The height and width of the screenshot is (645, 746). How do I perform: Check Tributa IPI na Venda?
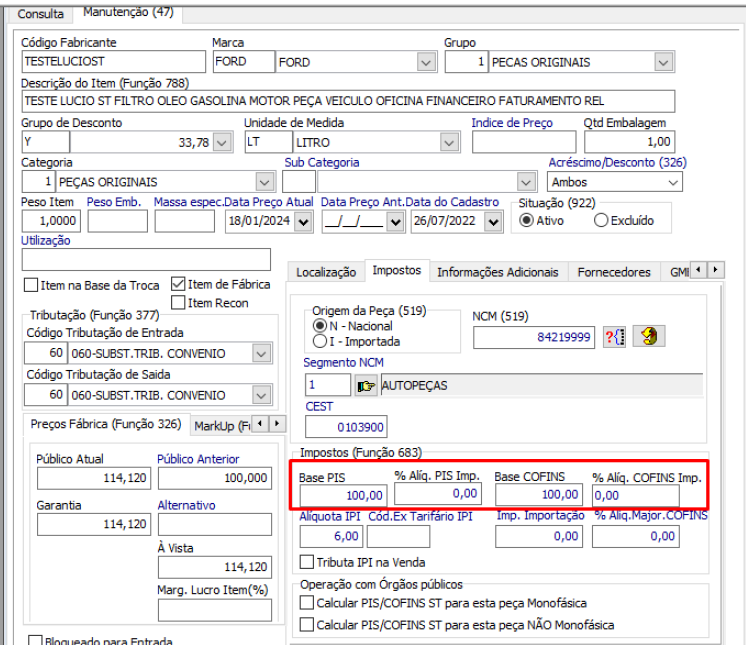307,562
